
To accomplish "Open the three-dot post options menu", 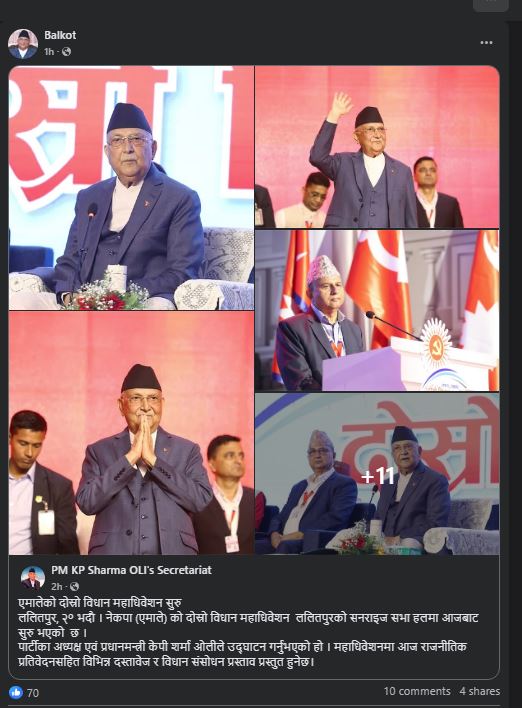I will (x=486, y=42).
